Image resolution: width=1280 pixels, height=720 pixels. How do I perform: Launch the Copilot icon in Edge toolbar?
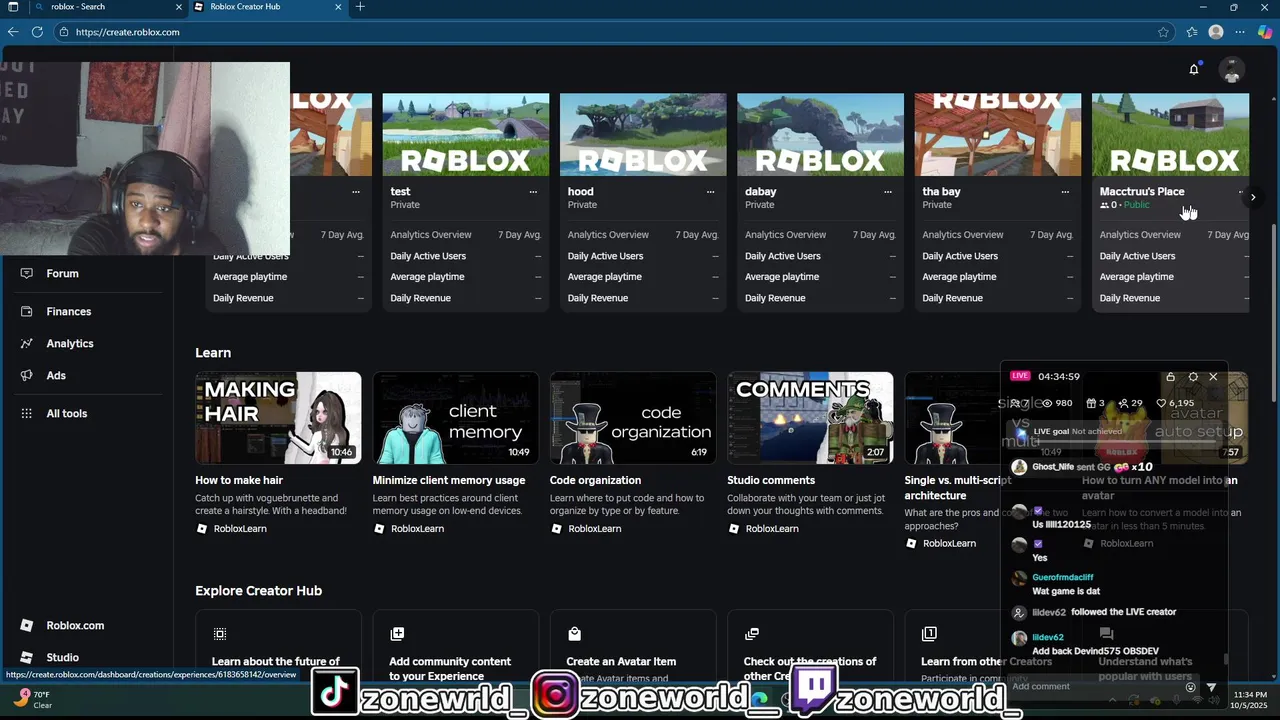coord(1265,32)
